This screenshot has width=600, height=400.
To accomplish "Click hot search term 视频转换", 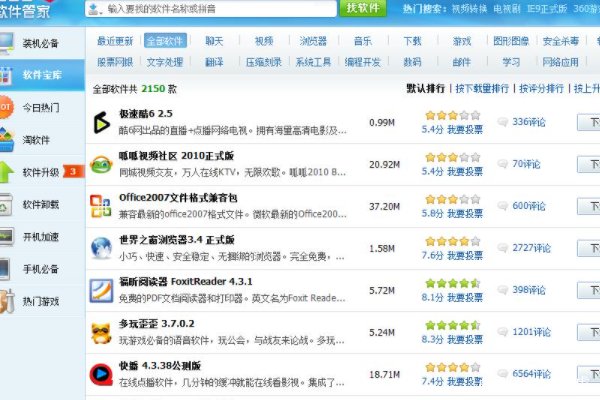I will [470, 9].
